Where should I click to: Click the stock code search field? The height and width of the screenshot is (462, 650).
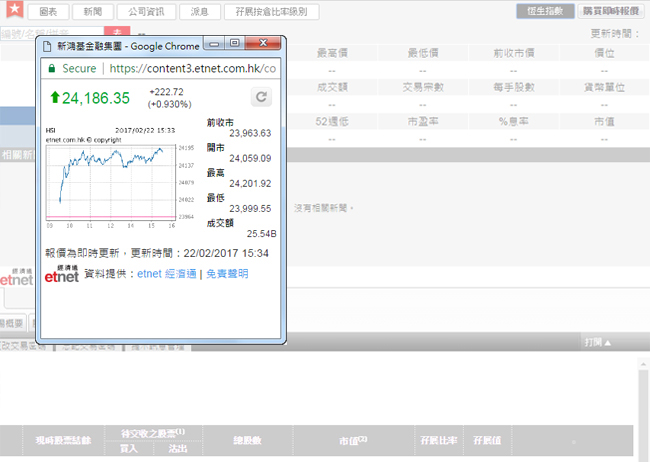(x=52, y=33)
